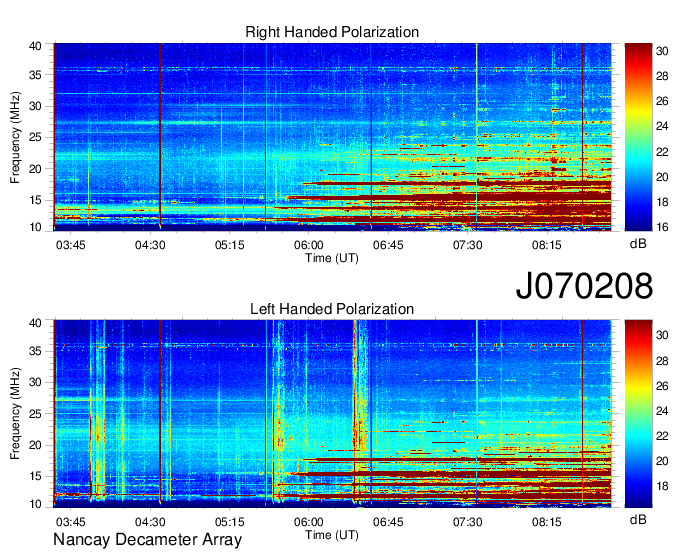The image size is (680, 552).
Task: Click the 20 dB tick on left-handed color bar
Action: (662, 461)
